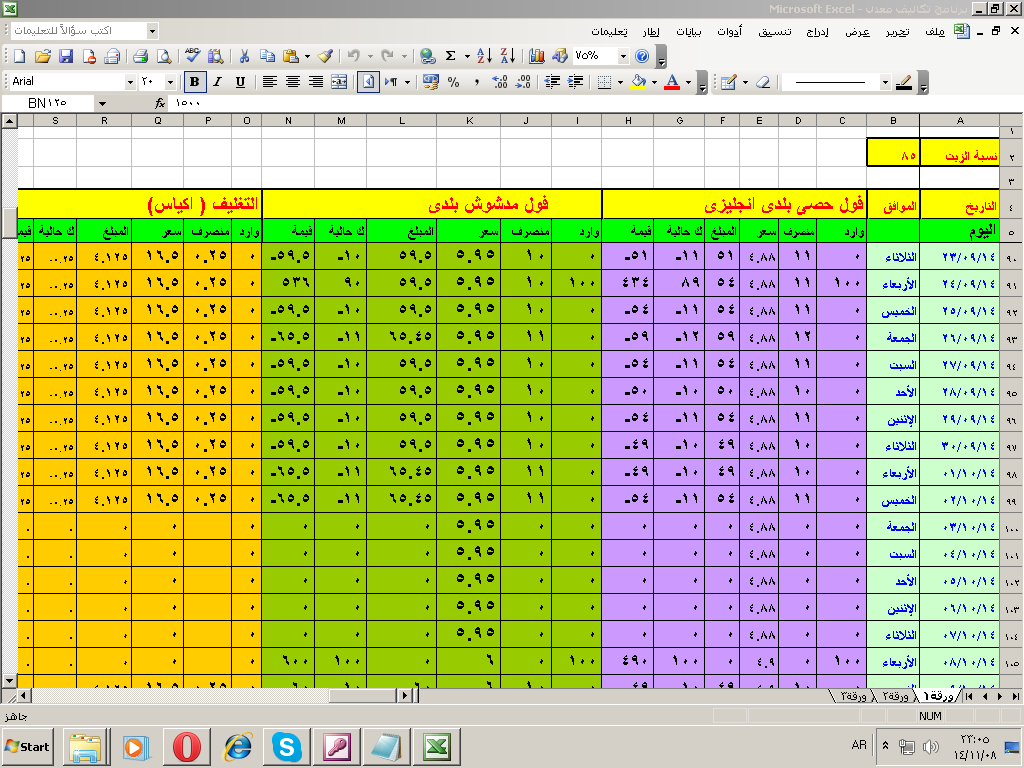Apply currency style format
1024x768 pixels.
(x=430, y=82)
